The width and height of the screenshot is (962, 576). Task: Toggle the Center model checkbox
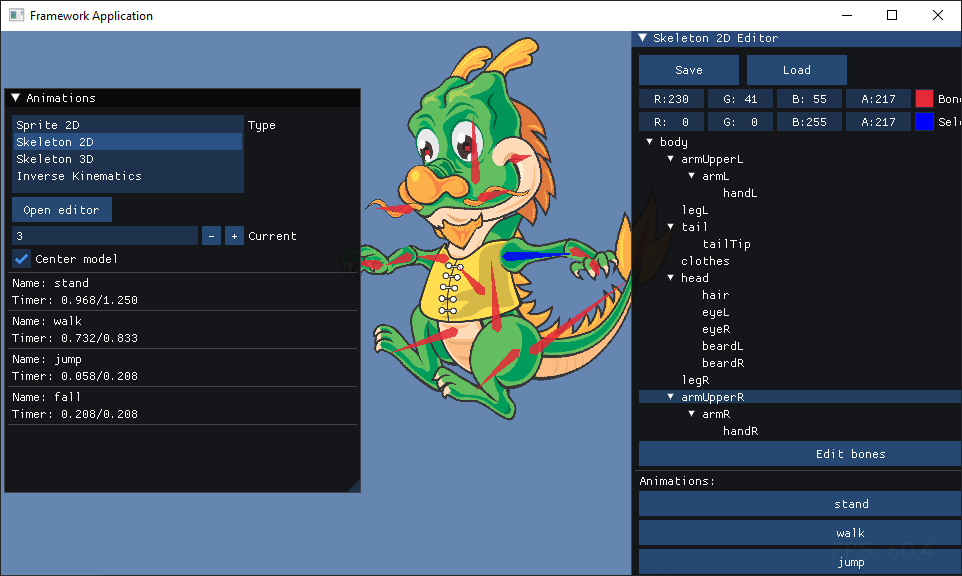click(x=22, y=259)
